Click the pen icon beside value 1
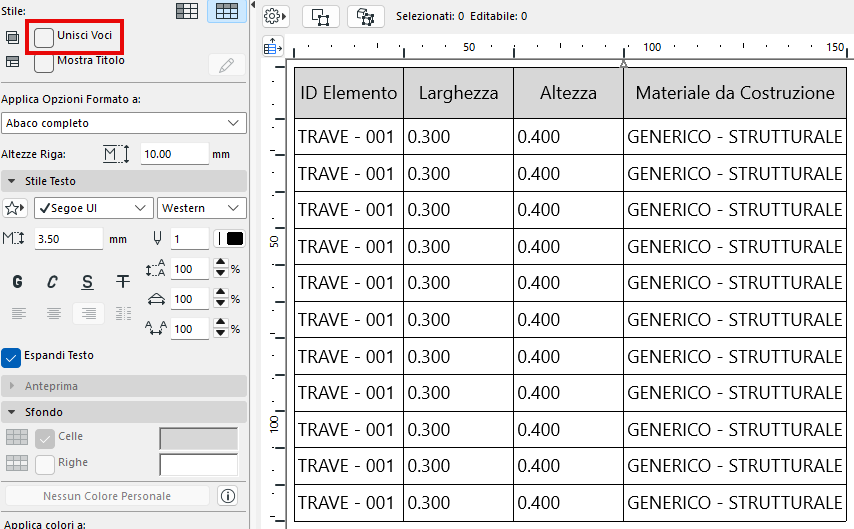This screenshot has width=854, height=529. coord(157,238)
